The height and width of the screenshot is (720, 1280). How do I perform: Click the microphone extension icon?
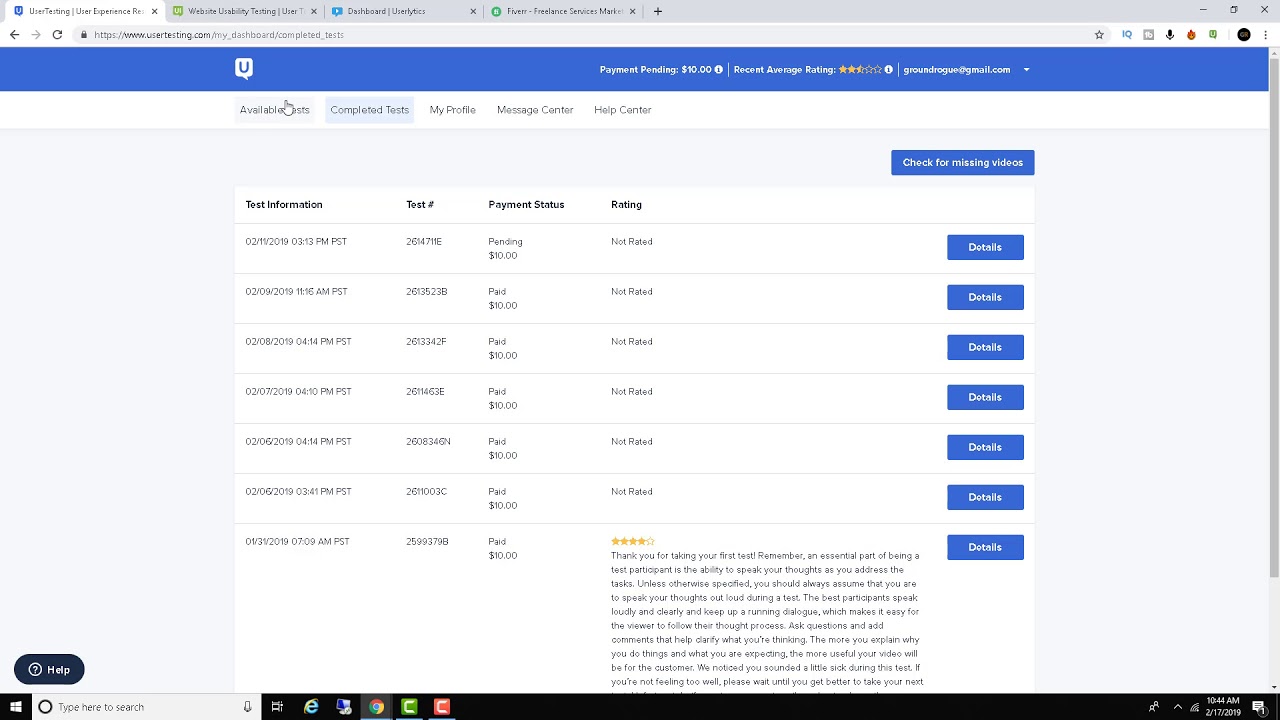pos(1170,34)
